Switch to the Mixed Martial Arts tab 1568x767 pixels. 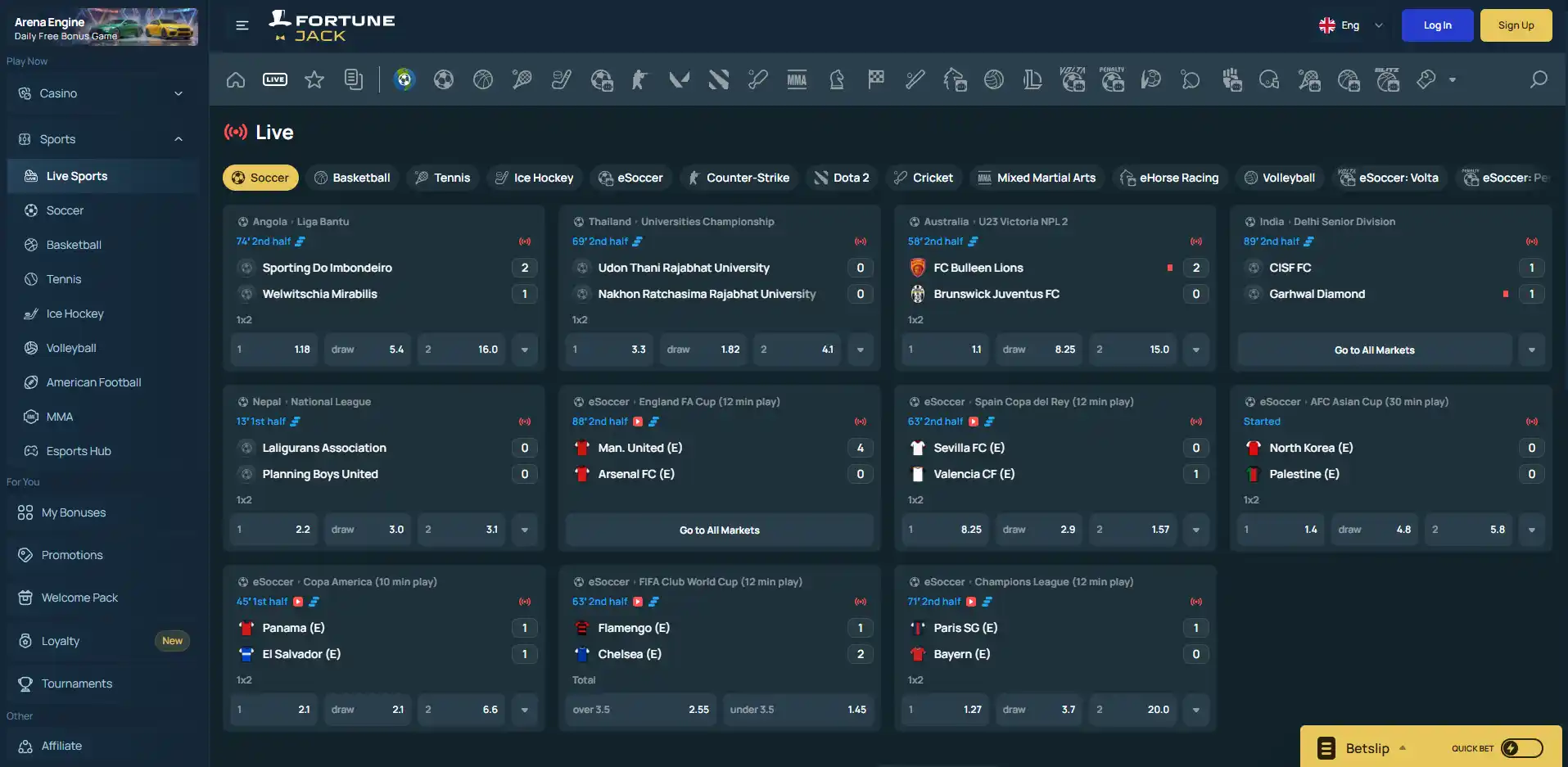(x=1037, y=178)
